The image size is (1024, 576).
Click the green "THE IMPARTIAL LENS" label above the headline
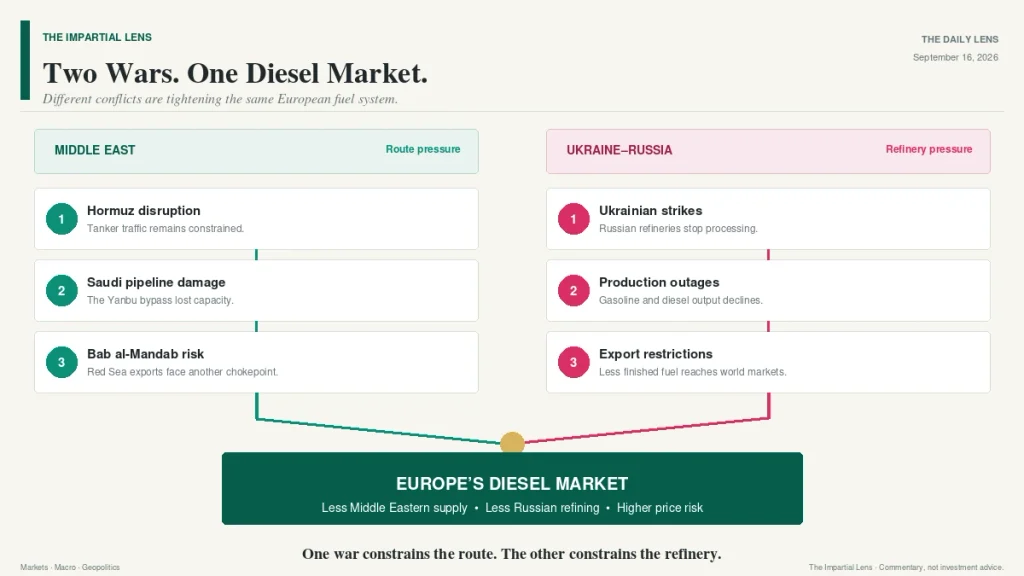pyautogui.click(x=97, y=37)
